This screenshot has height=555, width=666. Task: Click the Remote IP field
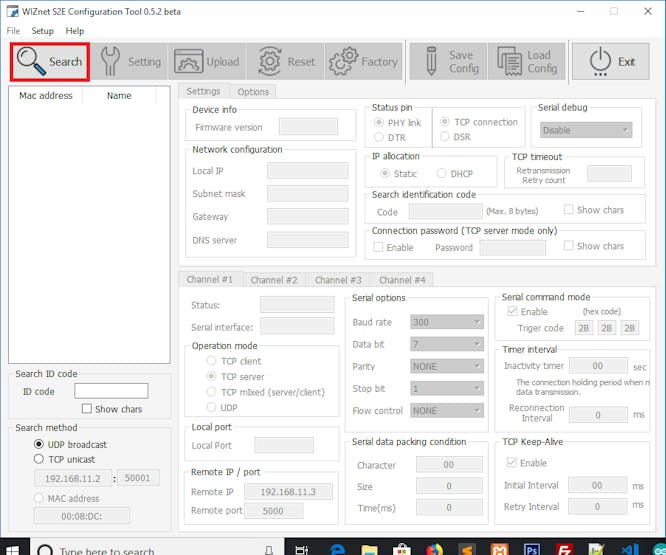(x=288, y=492)
